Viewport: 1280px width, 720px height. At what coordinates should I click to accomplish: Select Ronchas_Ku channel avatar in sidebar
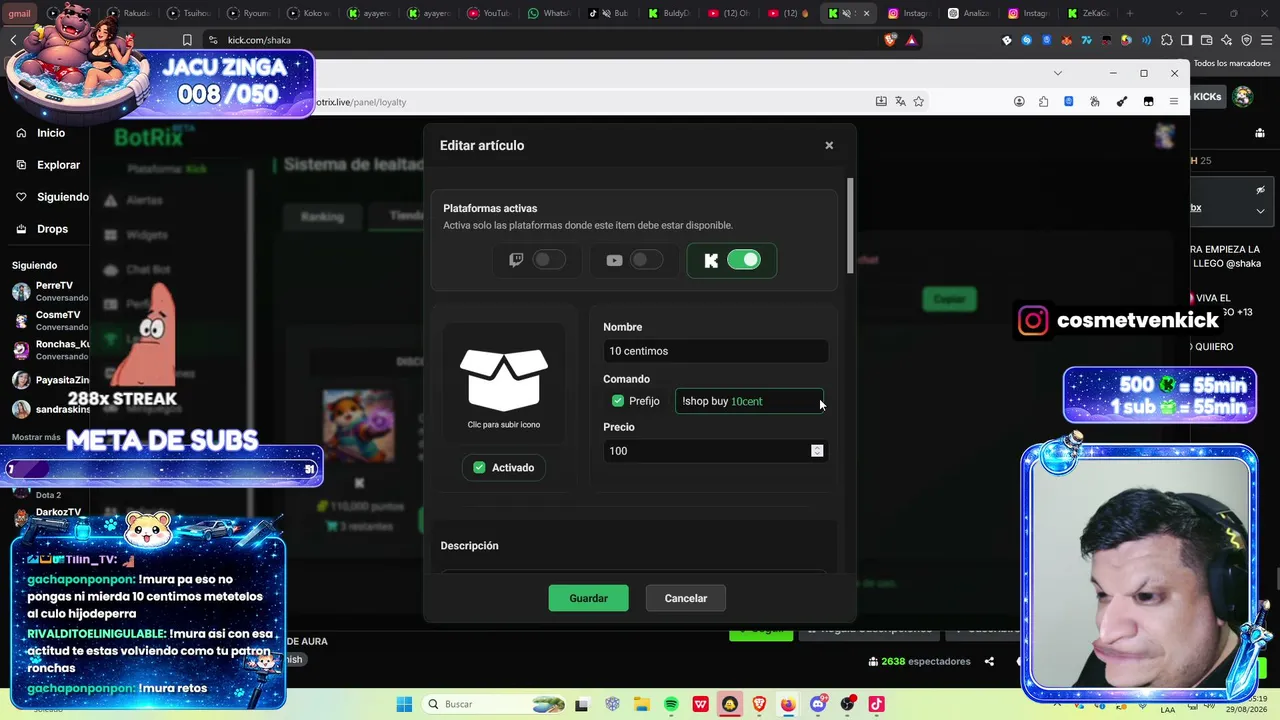(21, 350)
